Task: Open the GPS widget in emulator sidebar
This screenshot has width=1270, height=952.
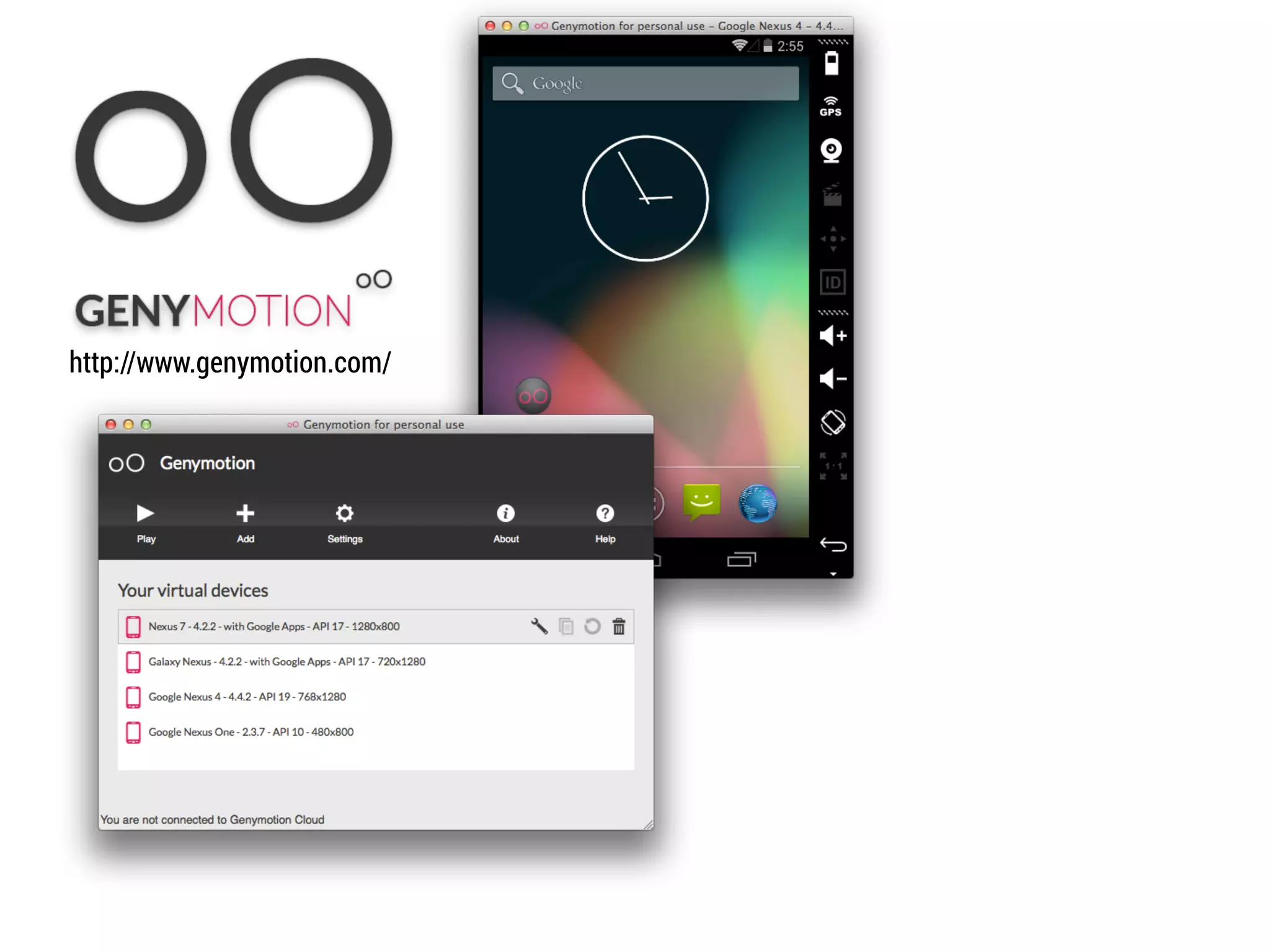Action: tap(831, 107)
